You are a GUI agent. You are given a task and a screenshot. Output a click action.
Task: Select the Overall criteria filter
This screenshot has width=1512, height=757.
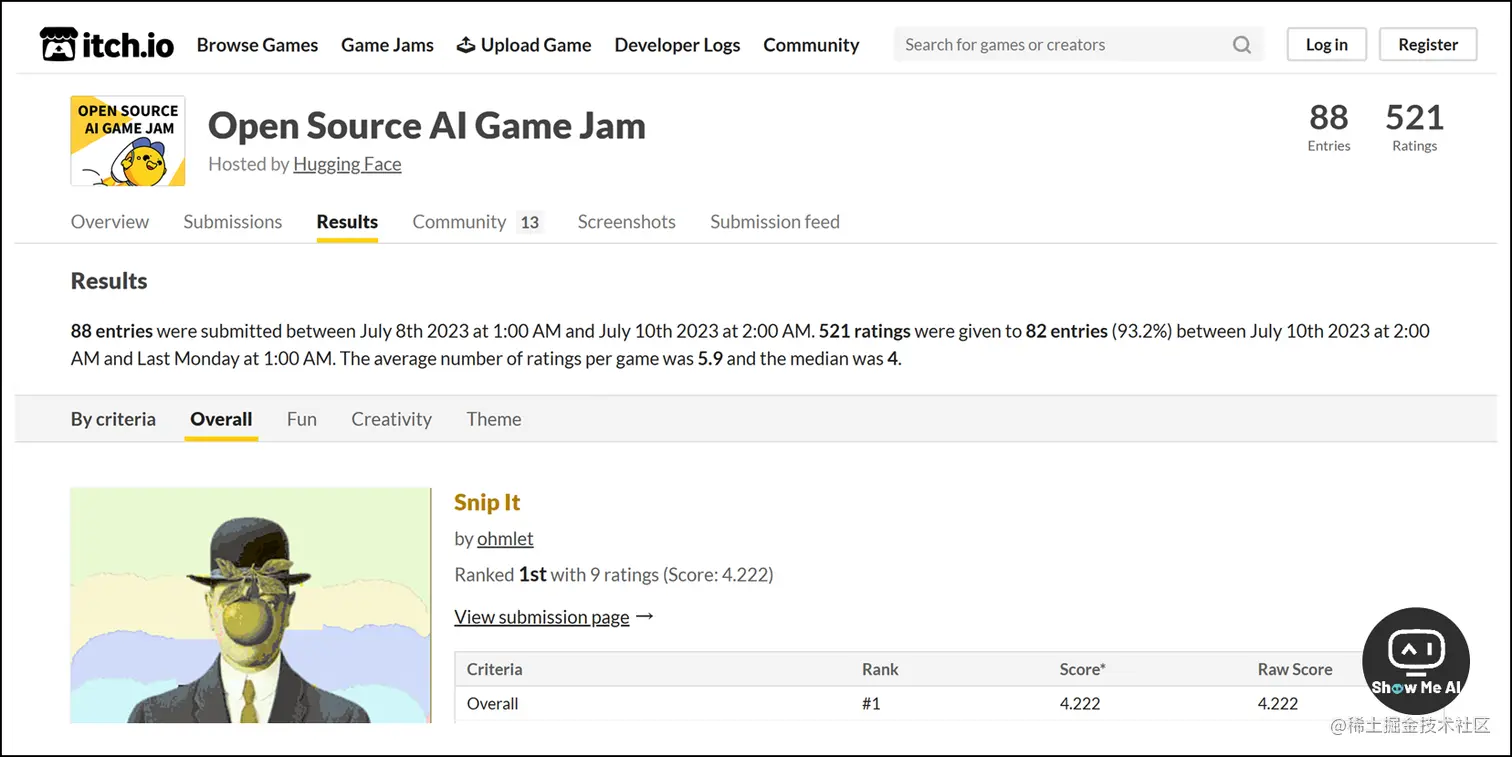coord(221,419)
